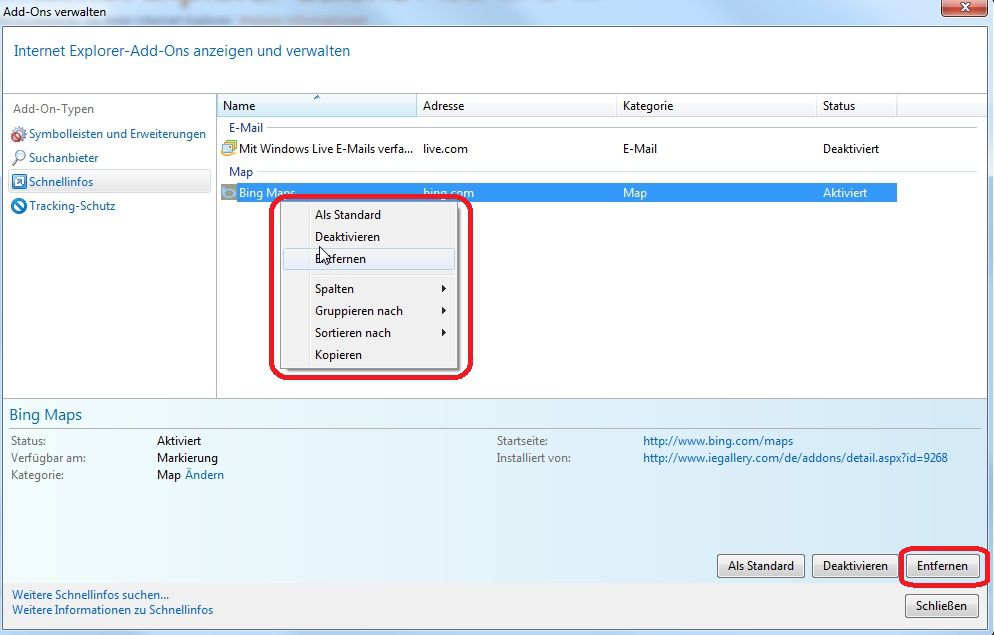
Task: Open the bing.com/maps Startseite link
Action: point(718,441)
